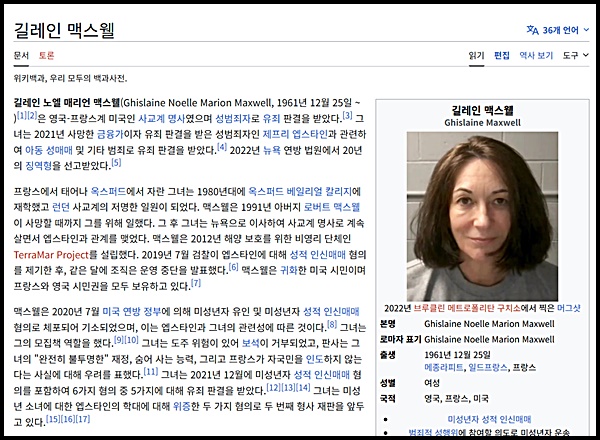Open the 로버트 맥스웰 link
This screenshot has height=440, width=600.
331,207
